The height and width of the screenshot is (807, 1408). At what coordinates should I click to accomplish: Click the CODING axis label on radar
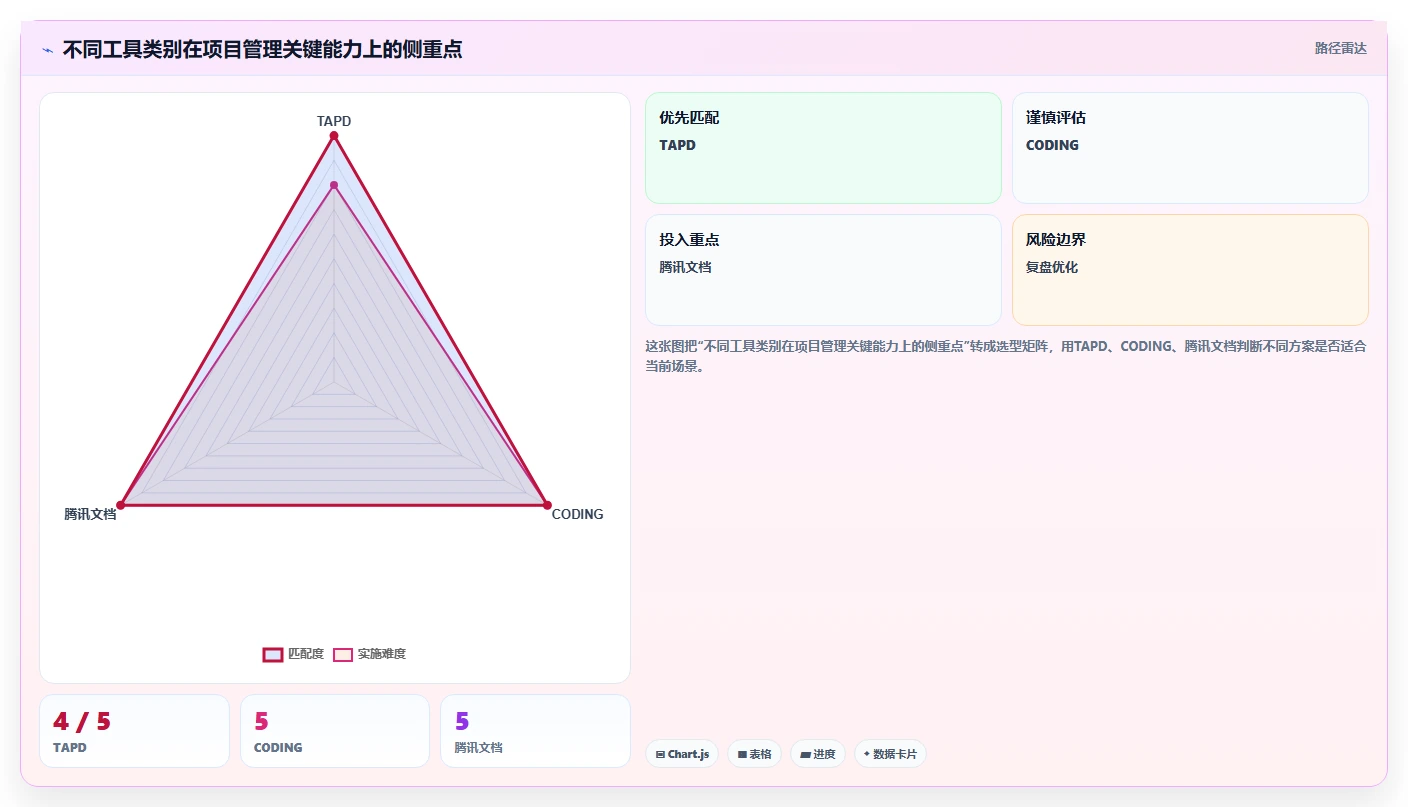pyautogui.click(x=577, y=514)
